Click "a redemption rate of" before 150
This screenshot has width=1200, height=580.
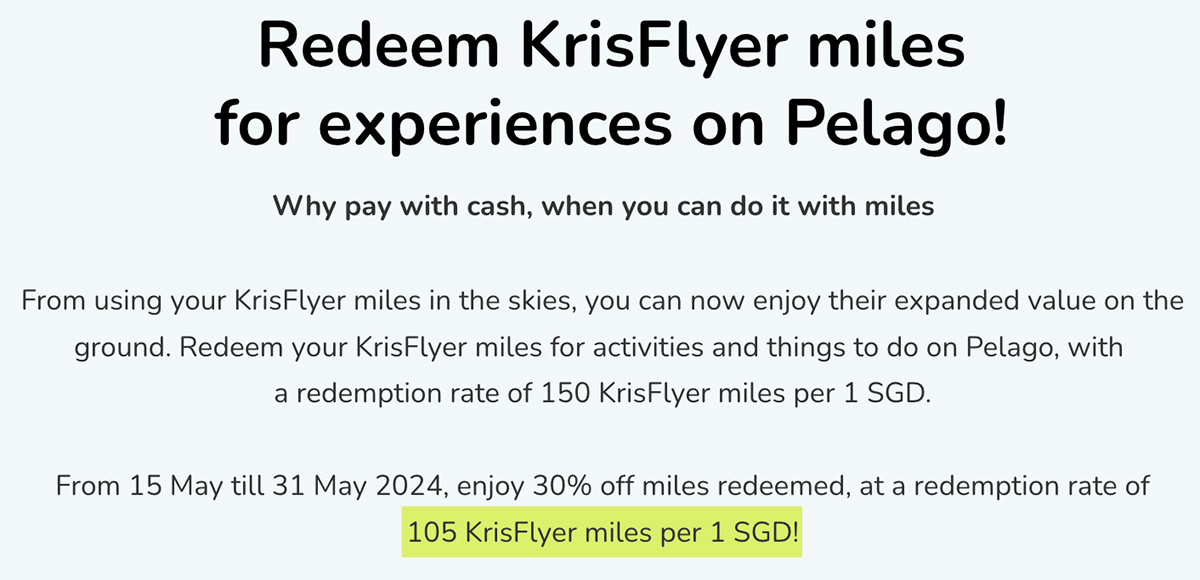click(402, 393)
